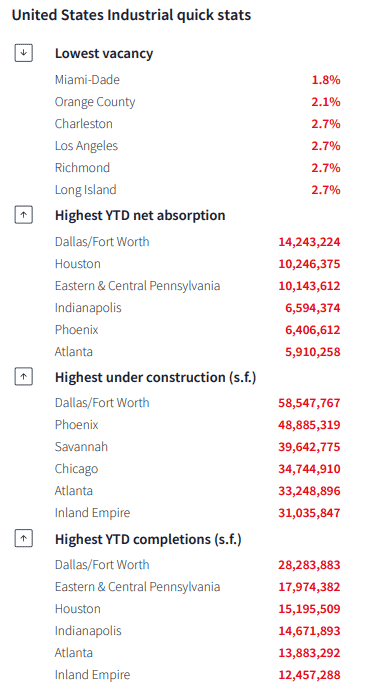Click the up-arrow icon beside Highest YTD net absorption
This screenshot has height=696, width=373.
coord(24,216)
